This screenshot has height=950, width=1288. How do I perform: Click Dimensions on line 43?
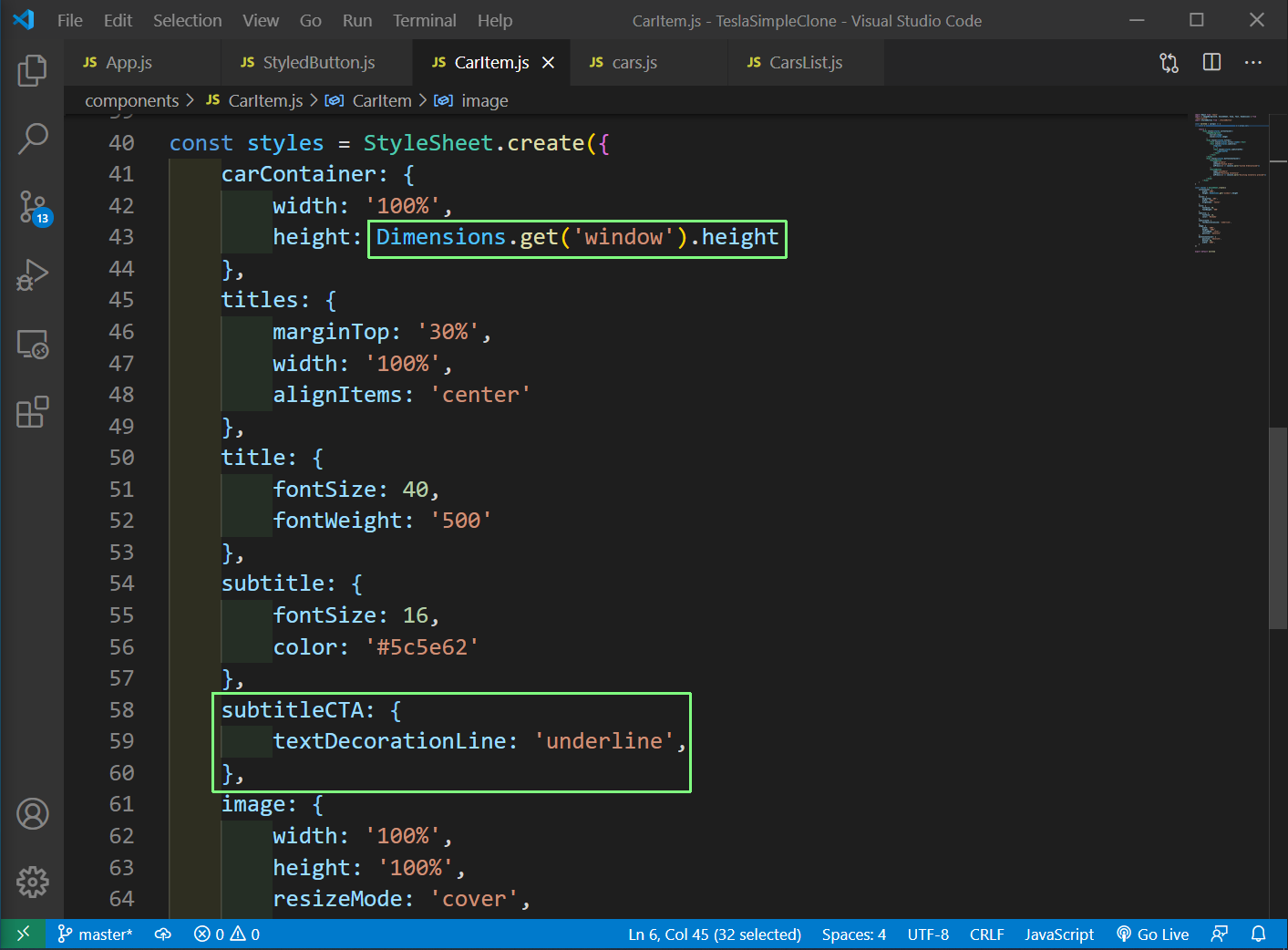[x=441, y=237]
